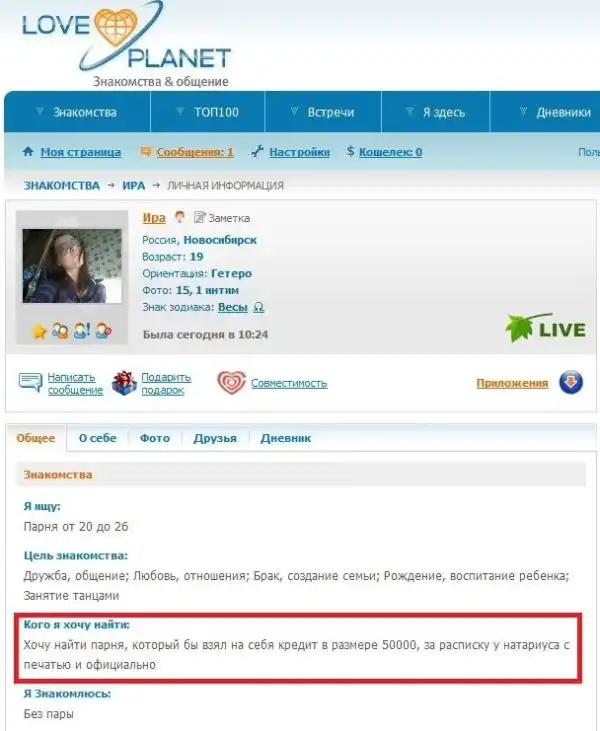The image size is (600, 731).
Task: Click the Приложения link
Action: point(512,383)
